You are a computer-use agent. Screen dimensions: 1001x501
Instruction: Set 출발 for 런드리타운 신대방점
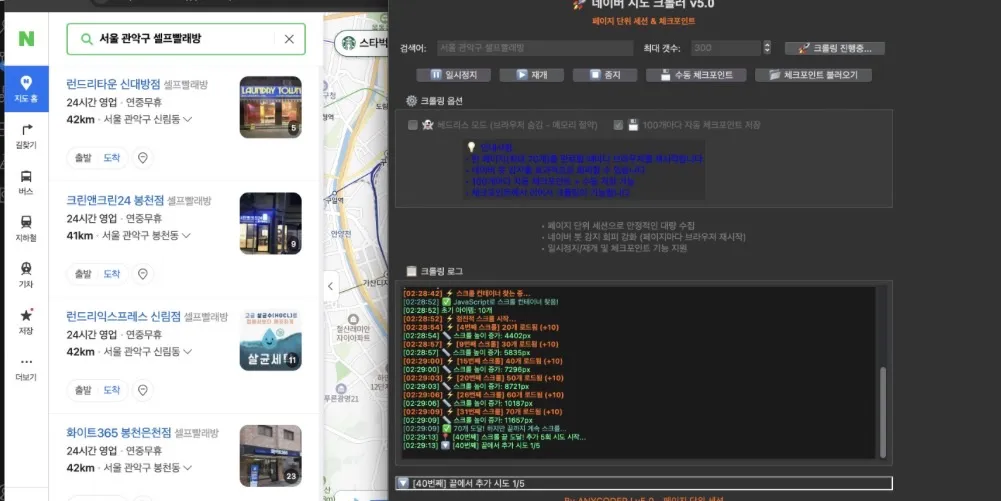pyautogui.click(x=83, y=158)
